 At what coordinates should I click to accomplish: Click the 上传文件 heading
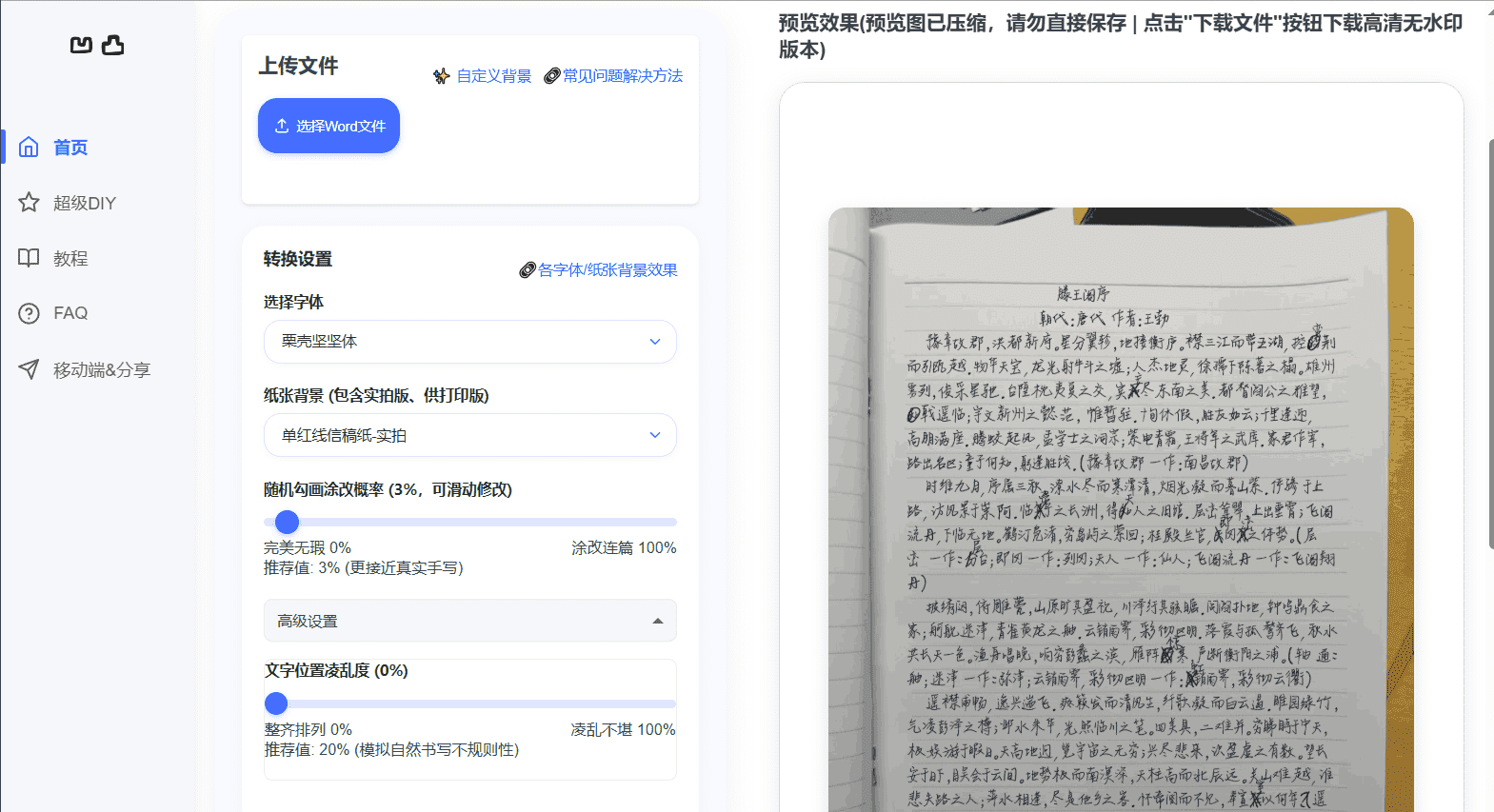pos(299,66)
